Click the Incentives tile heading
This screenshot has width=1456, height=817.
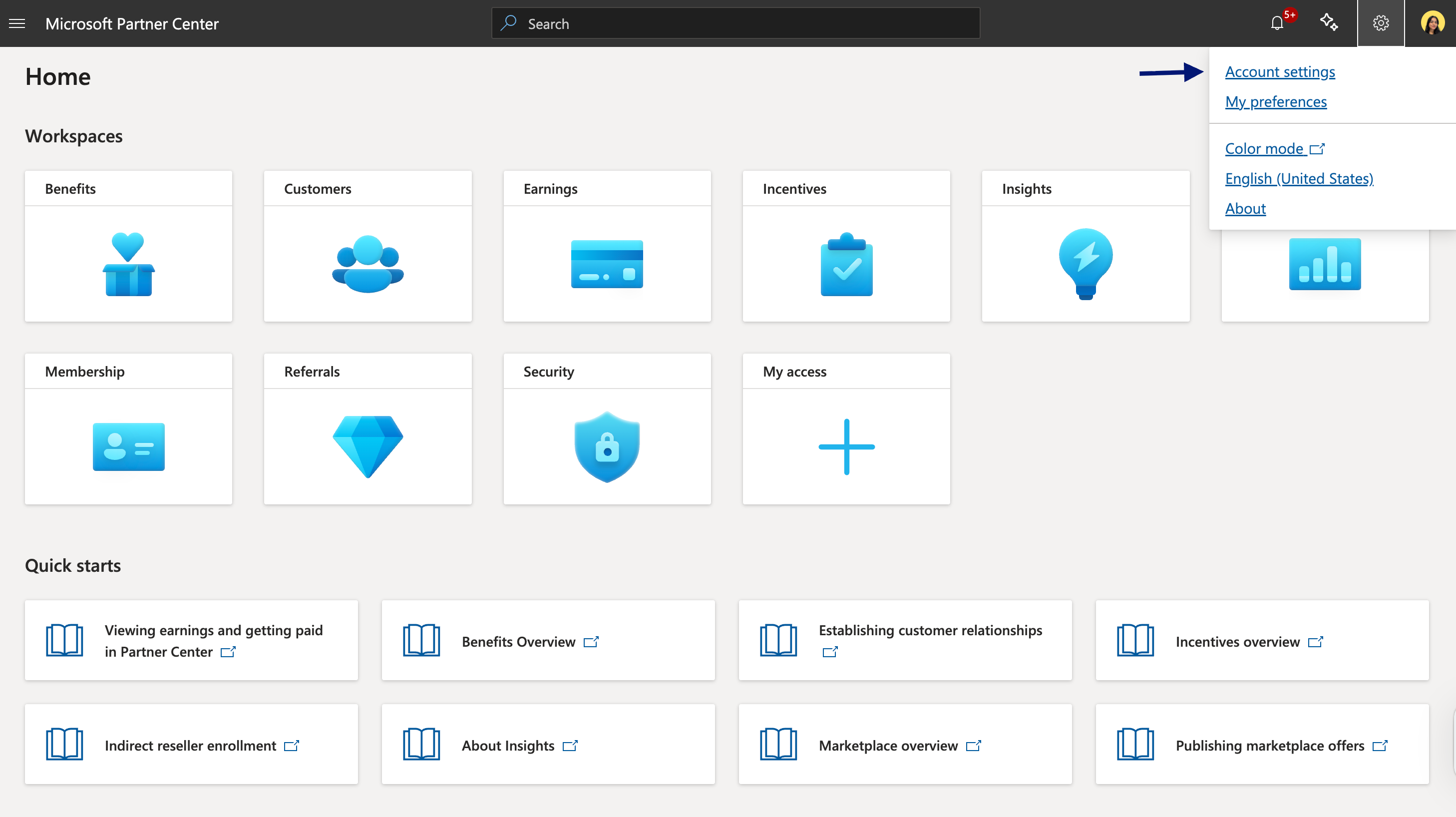click(795, 189)
